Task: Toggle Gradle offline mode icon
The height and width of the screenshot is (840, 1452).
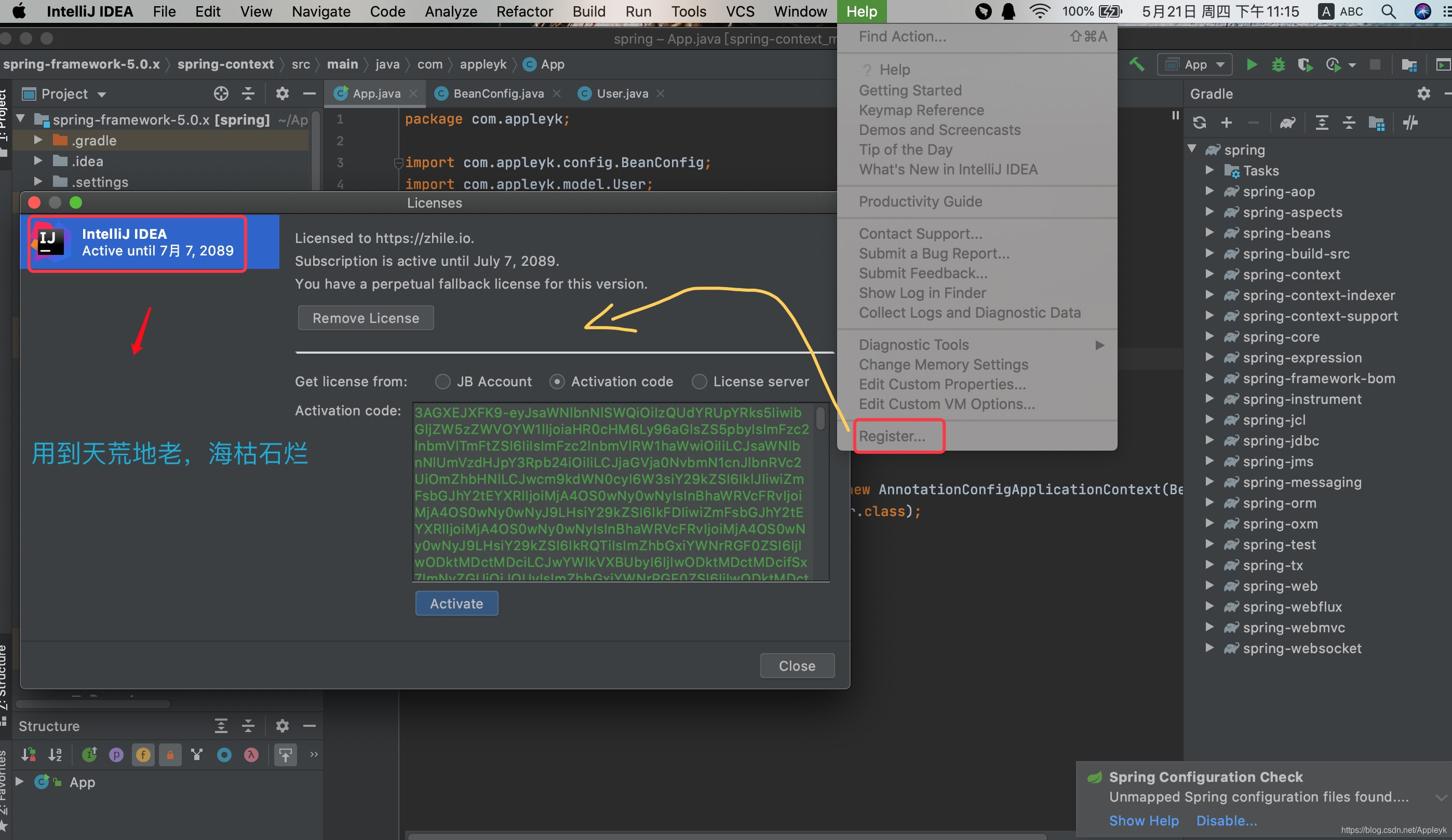Action: [1410, 123]
